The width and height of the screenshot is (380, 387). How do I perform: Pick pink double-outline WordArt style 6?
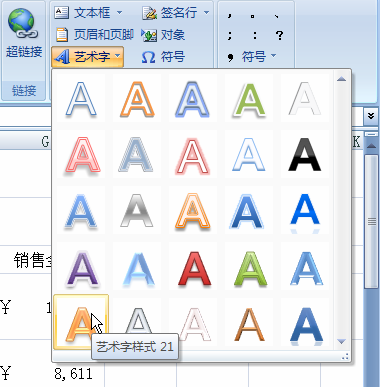(x=81, y=155)
